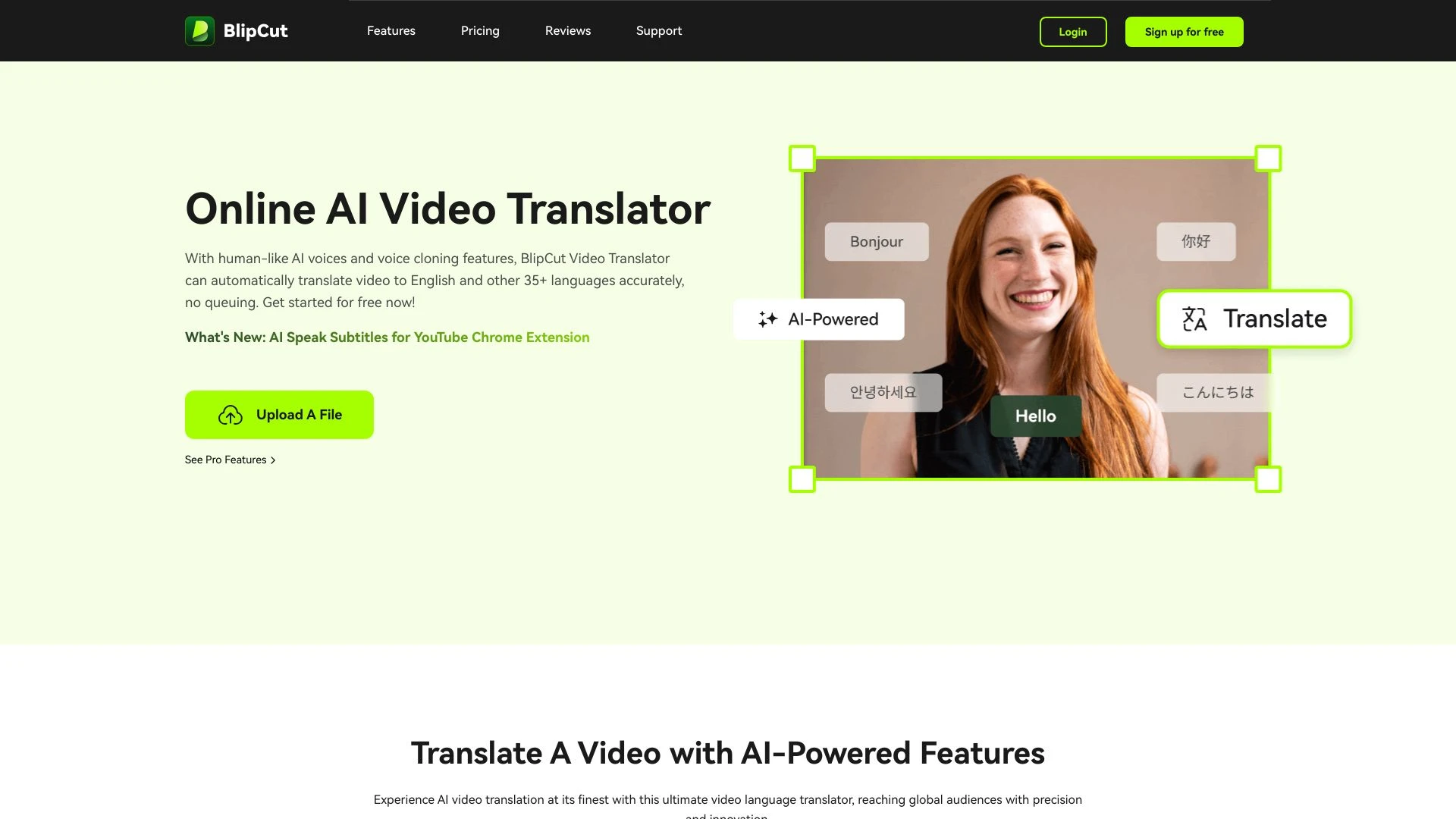Click AI Speak Subtitles Chrome Extension link
Viewport: 1456px width, 819px height.
pos(429,337)
